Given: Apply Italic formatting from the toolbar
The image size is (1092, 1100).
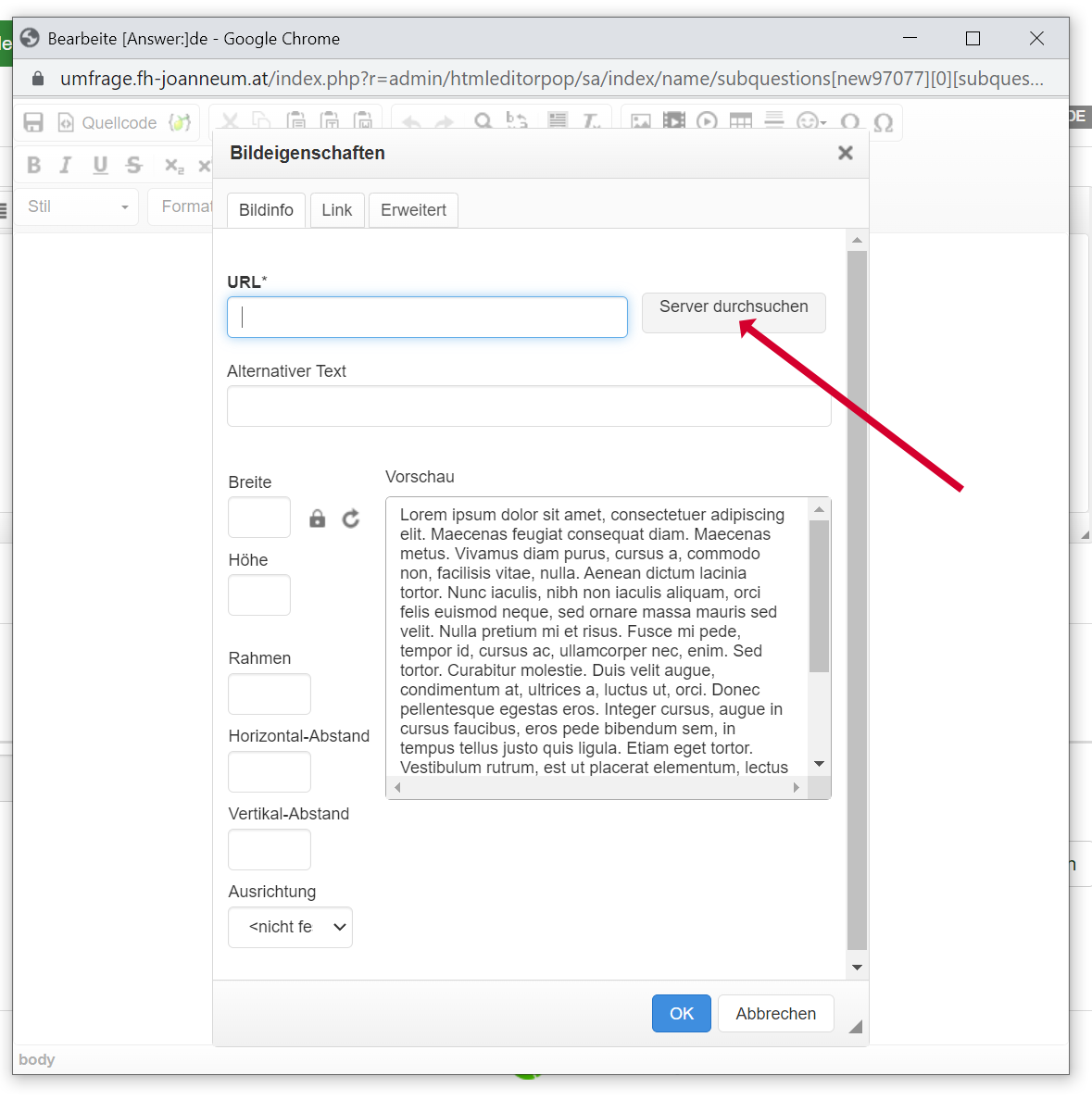Looking at the screenshot, I should coord(66,165).
